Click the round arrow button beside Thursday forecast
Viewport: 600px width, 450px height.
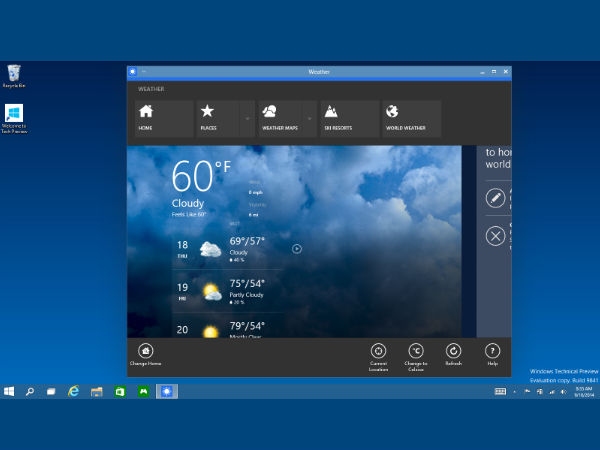297,249
